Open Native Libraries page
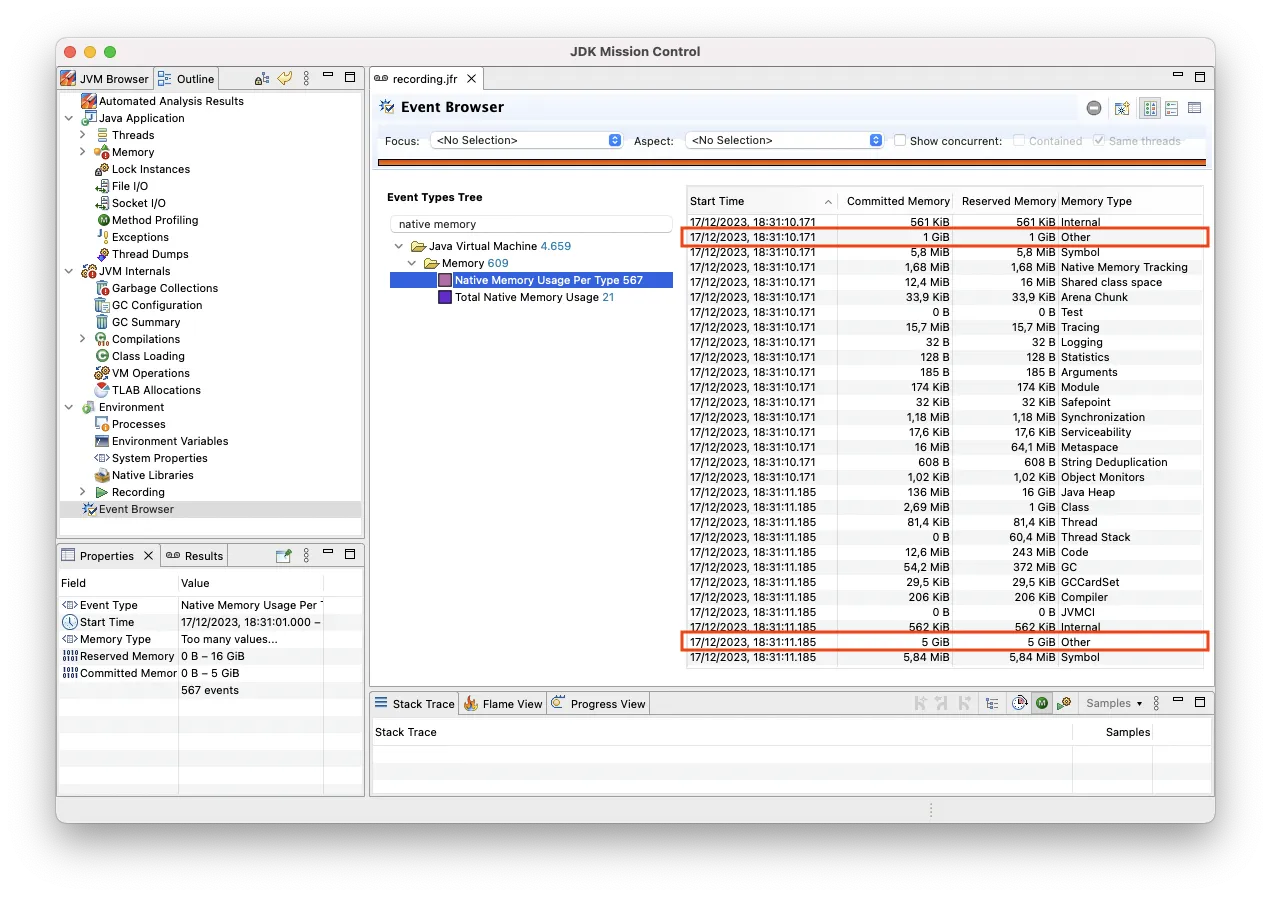 [x=152, y=475]
